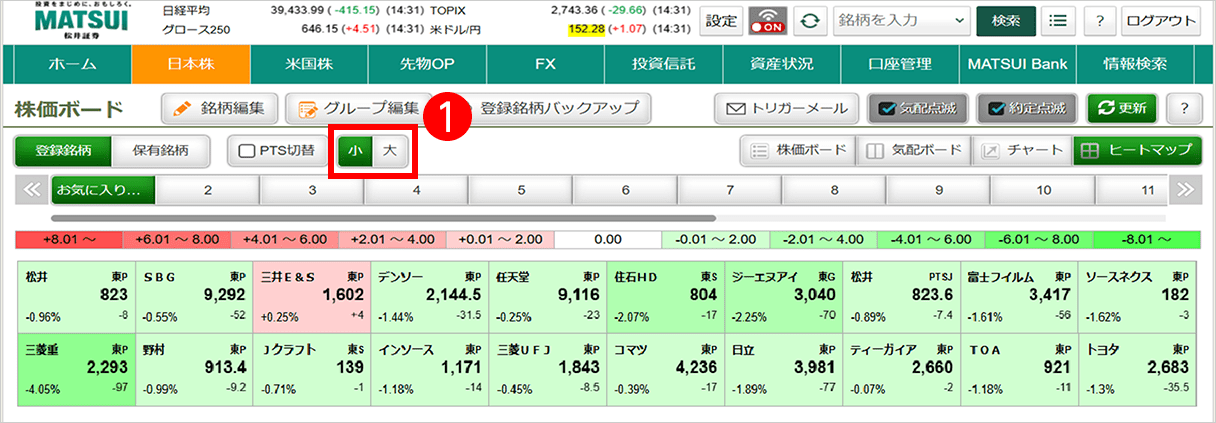The height and width of the screenshot is (423, 1216).
Task: Click +8.01～ red legend swatch
Action: [69, 240]
